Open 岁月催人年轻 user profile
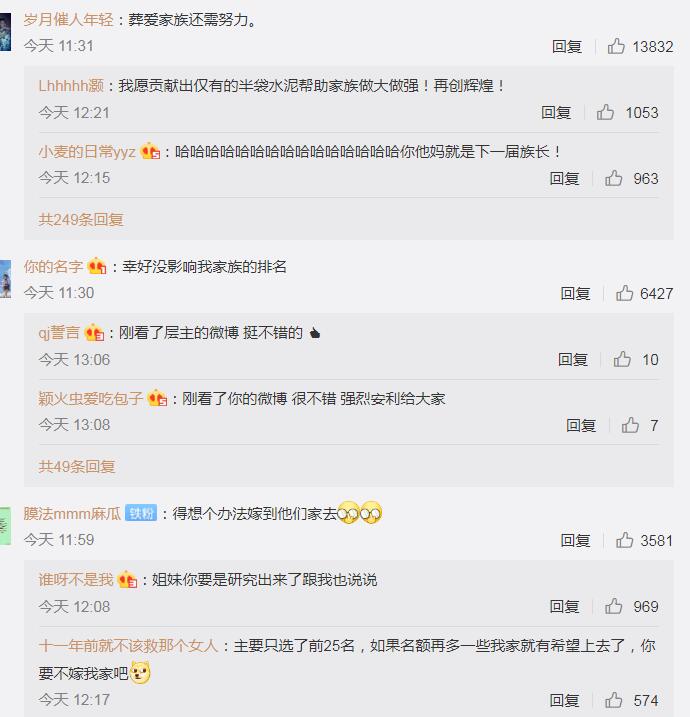The image size is (690, 717). (69, 20)
